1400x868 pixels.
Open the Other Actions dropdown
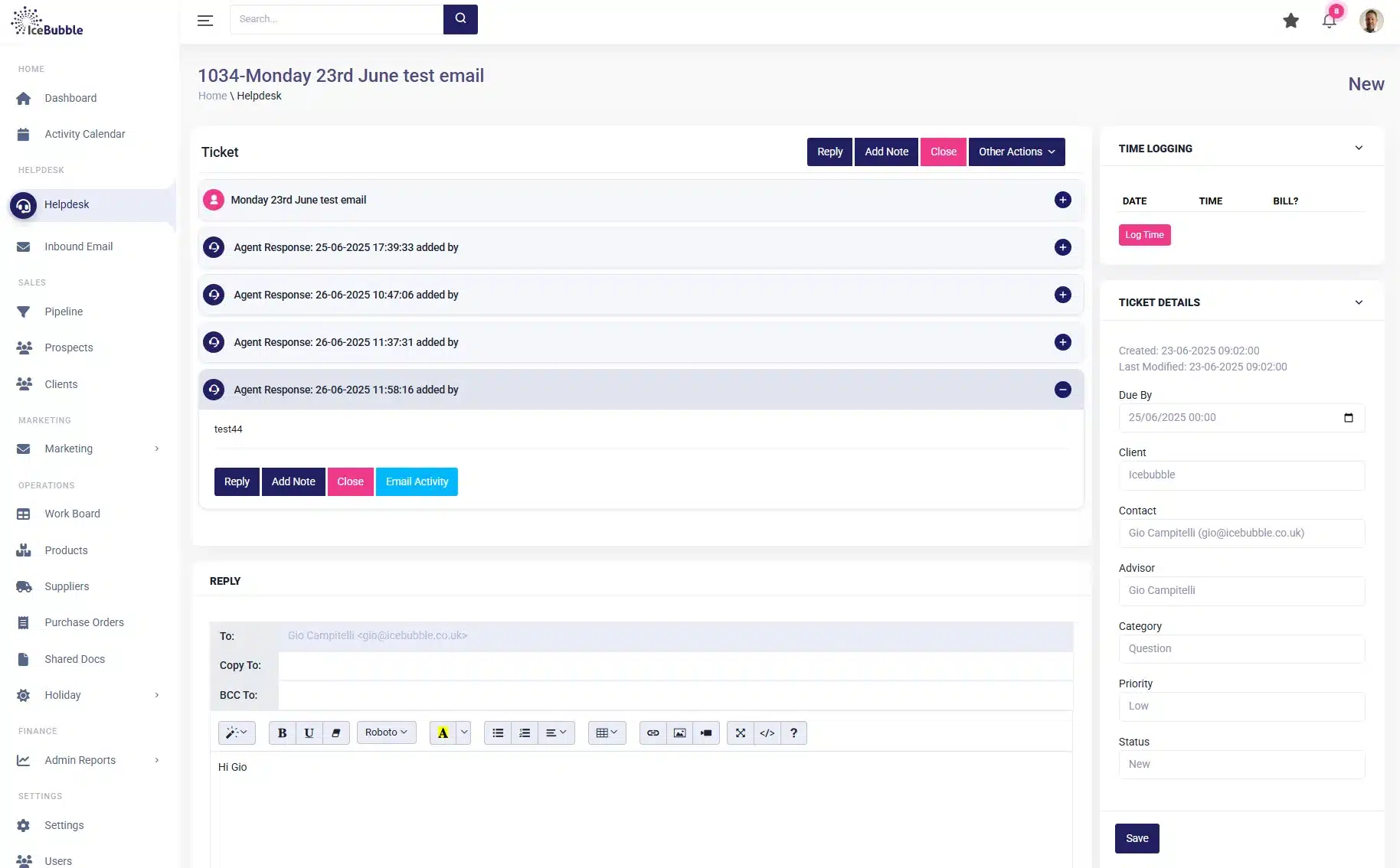(x=1016, y=152)
